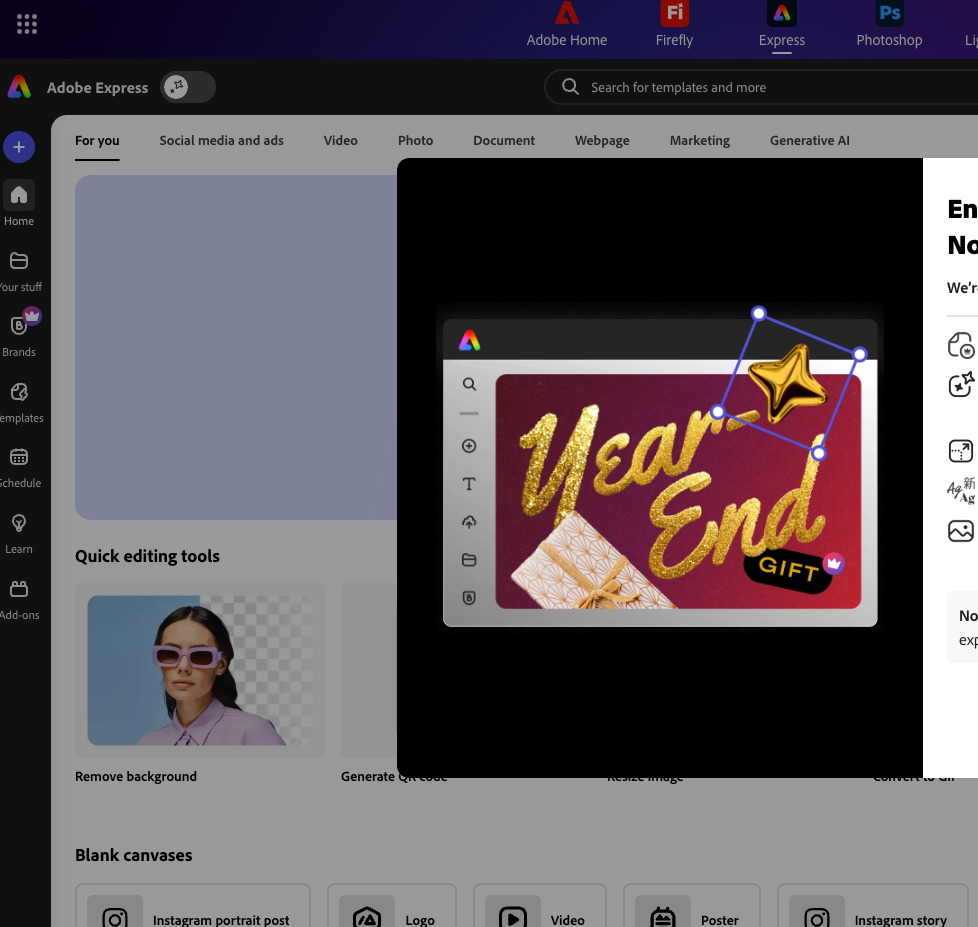The image size is (978, 927).
Task: Launch Photoshop from app bar
Action: coord(888,25)
